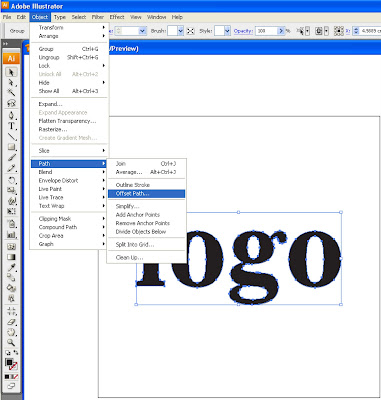Open the Brush dropdown arrow
This screenshot has width=381, height=400.
(x=180, y=31)
